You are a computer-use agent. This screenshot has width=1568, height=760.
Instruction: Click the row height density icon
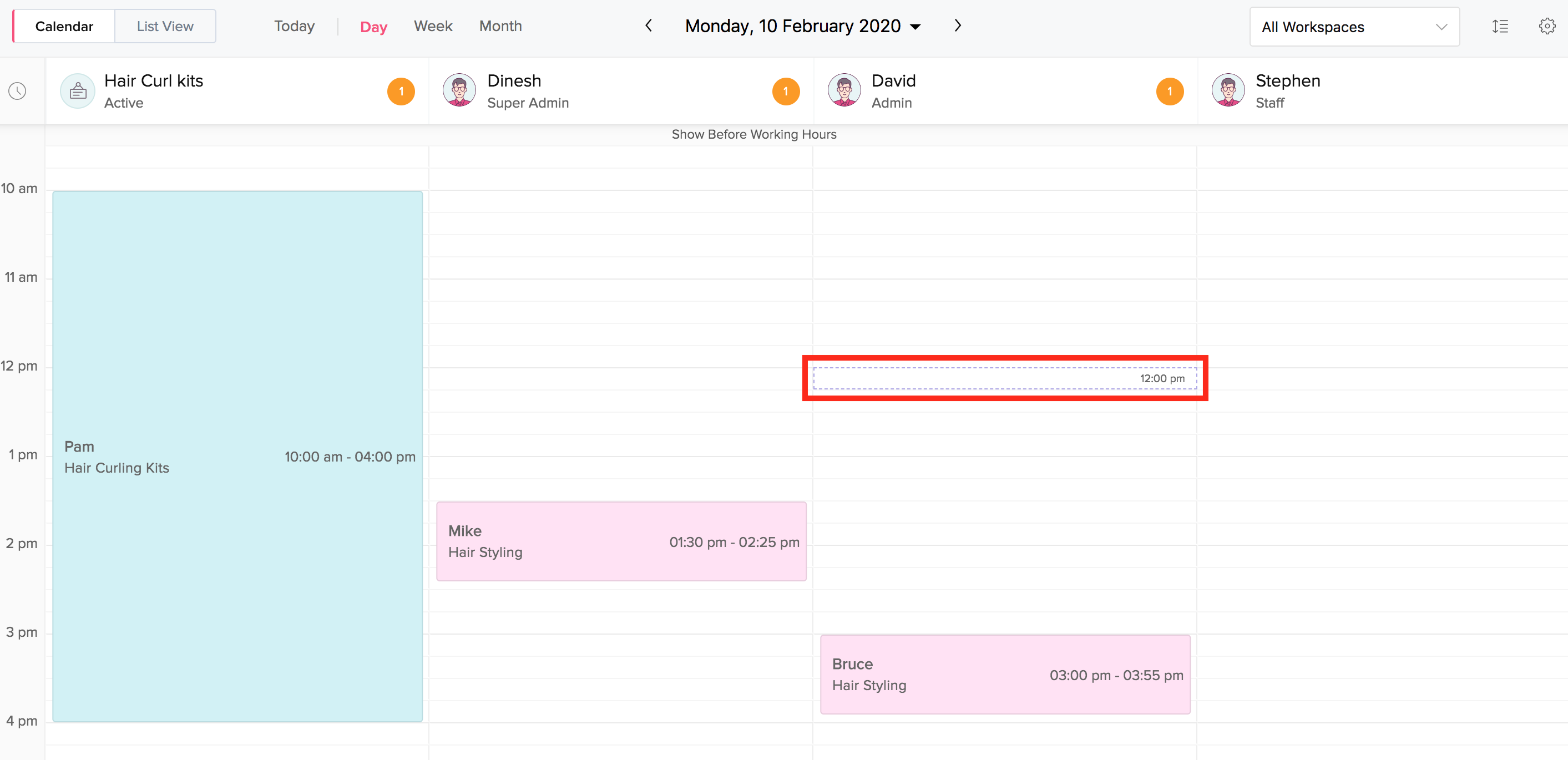click(x=1500, y=26)
